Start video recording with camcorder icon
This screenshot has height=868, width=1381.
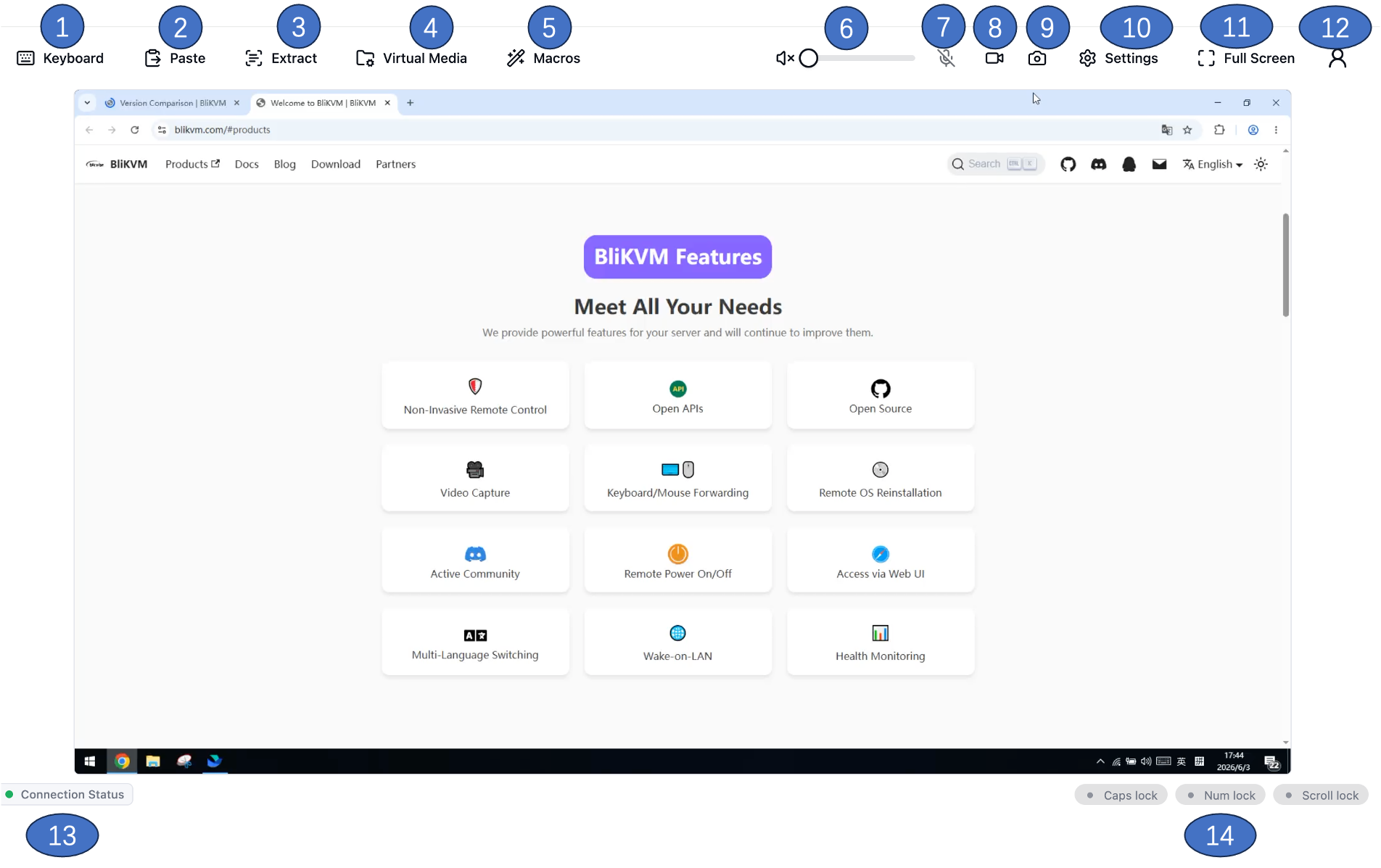pyautogui.click(x=994, y=58)
